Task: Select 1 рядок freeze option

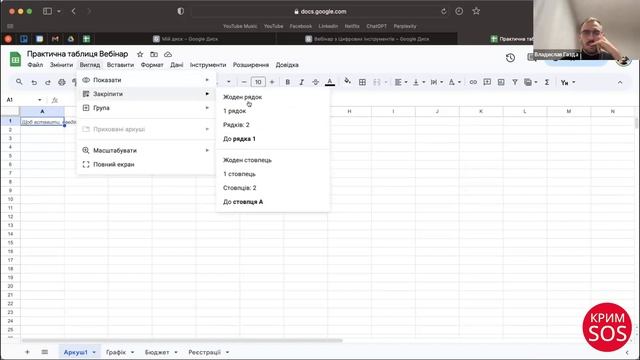Action: click(273, 111)
